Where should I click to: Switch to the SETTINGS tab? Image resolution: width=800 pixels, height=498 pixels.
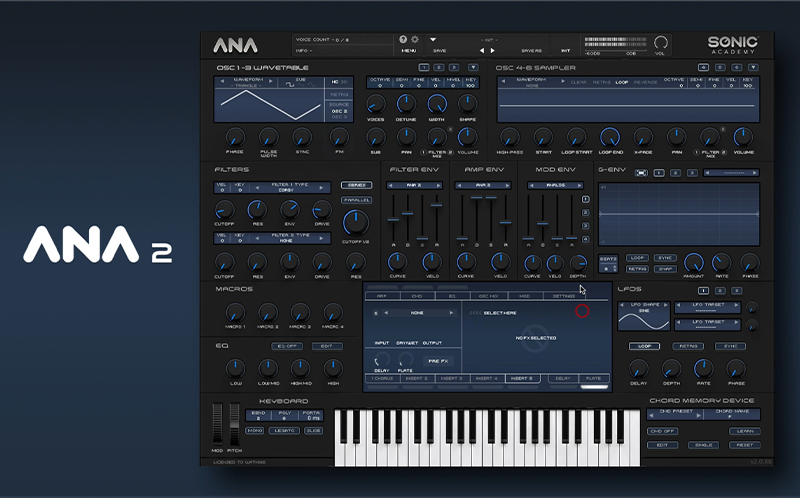pyautogui.click(x=563, y=296)
